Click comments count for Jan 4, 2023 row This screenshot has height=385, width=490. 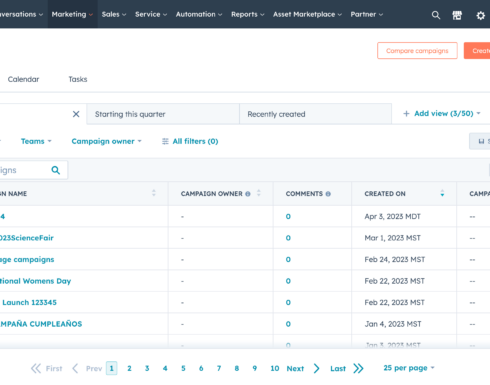point(288,324)
